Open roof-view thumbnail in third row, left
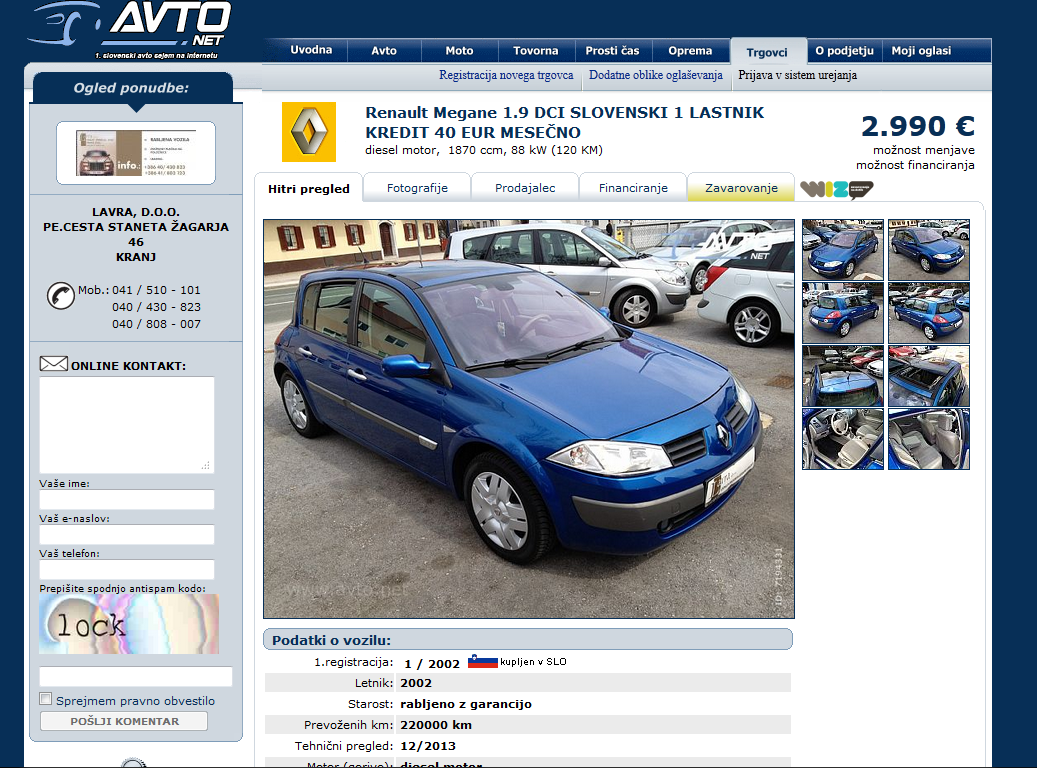Screen dimensions: 1037x768 tap(843, 376)
